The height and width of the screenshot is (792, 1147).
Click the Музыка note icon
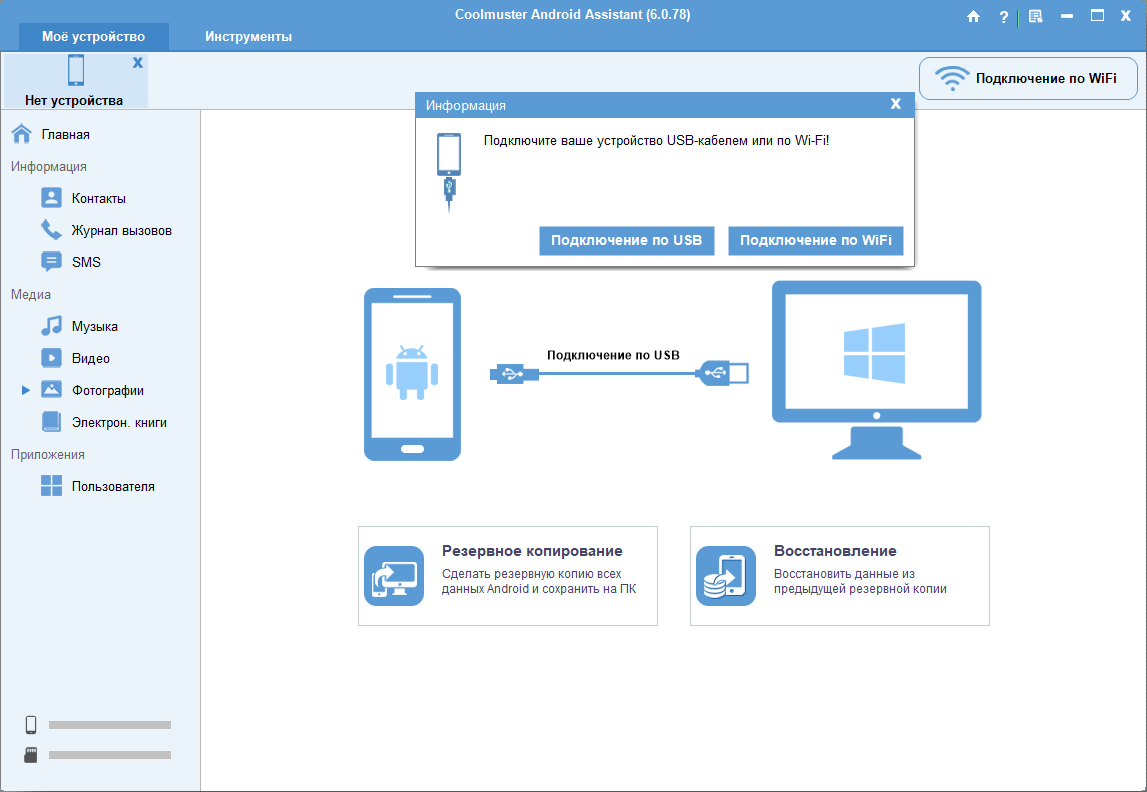point(51,325)
